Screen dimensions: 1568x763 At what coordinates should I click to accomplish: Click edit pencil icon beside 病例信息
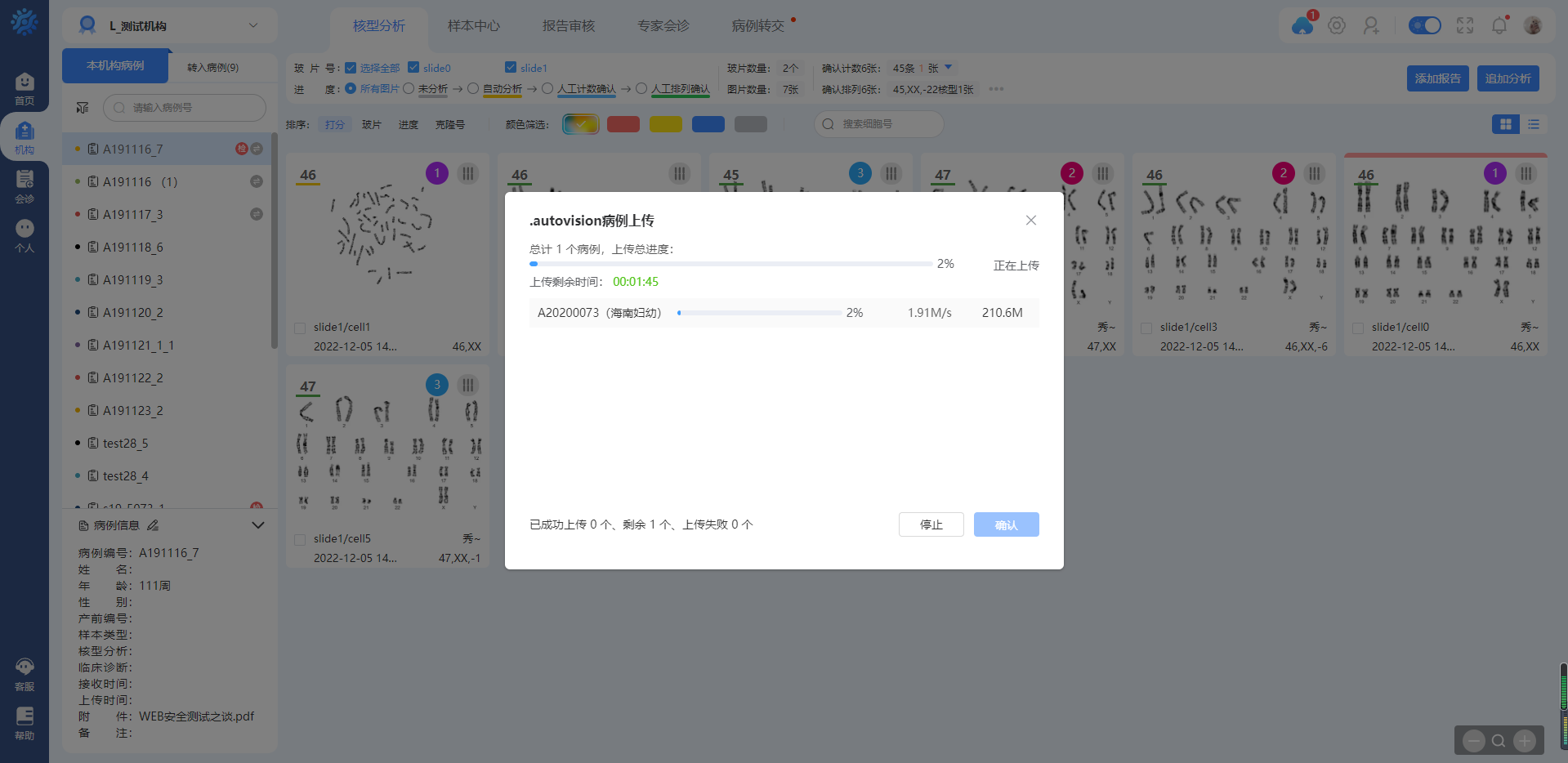click(x=153, y=525)
